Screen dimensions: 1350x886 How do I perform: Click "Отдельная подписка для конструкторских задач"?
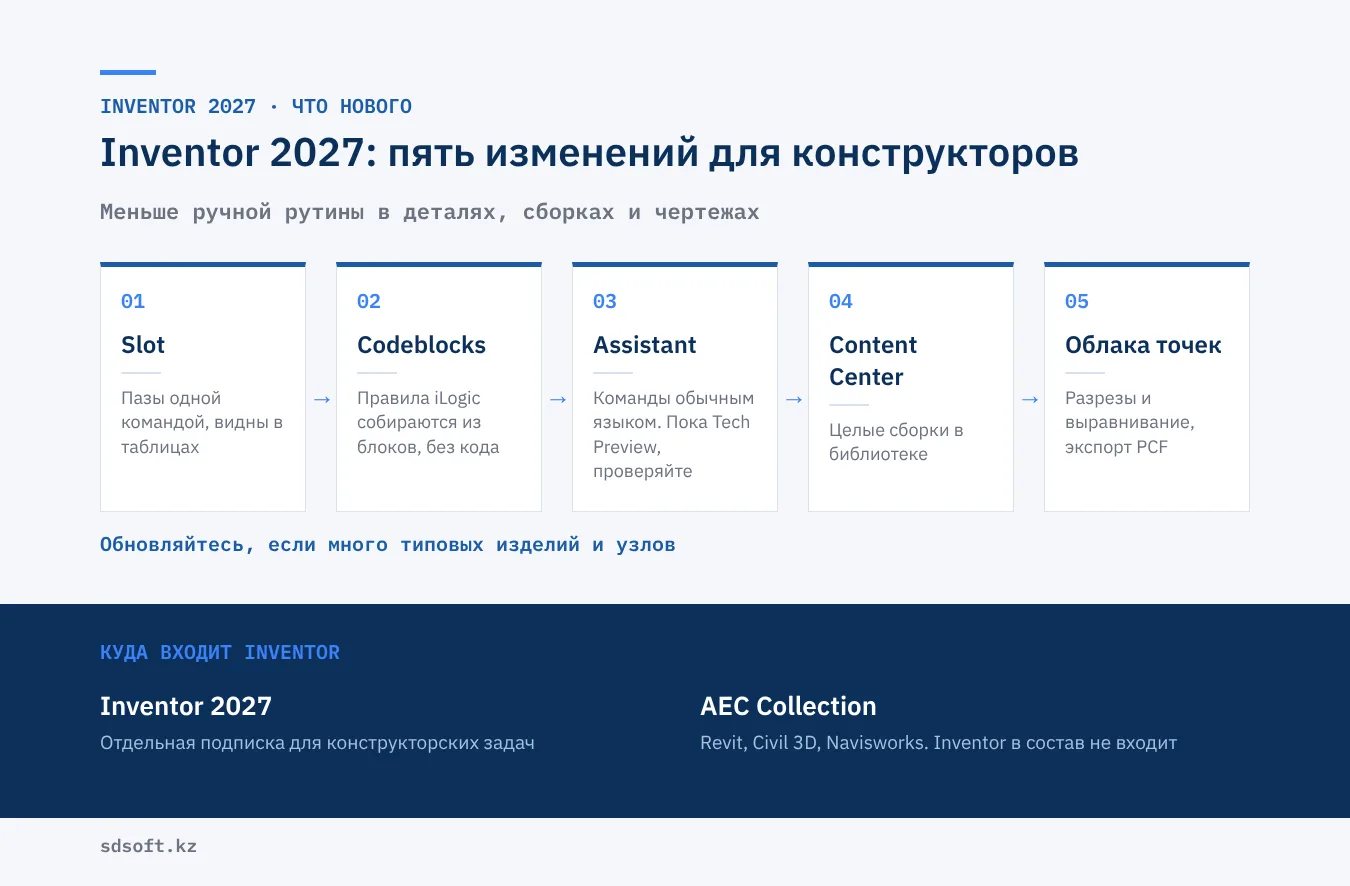pos(317,743)
